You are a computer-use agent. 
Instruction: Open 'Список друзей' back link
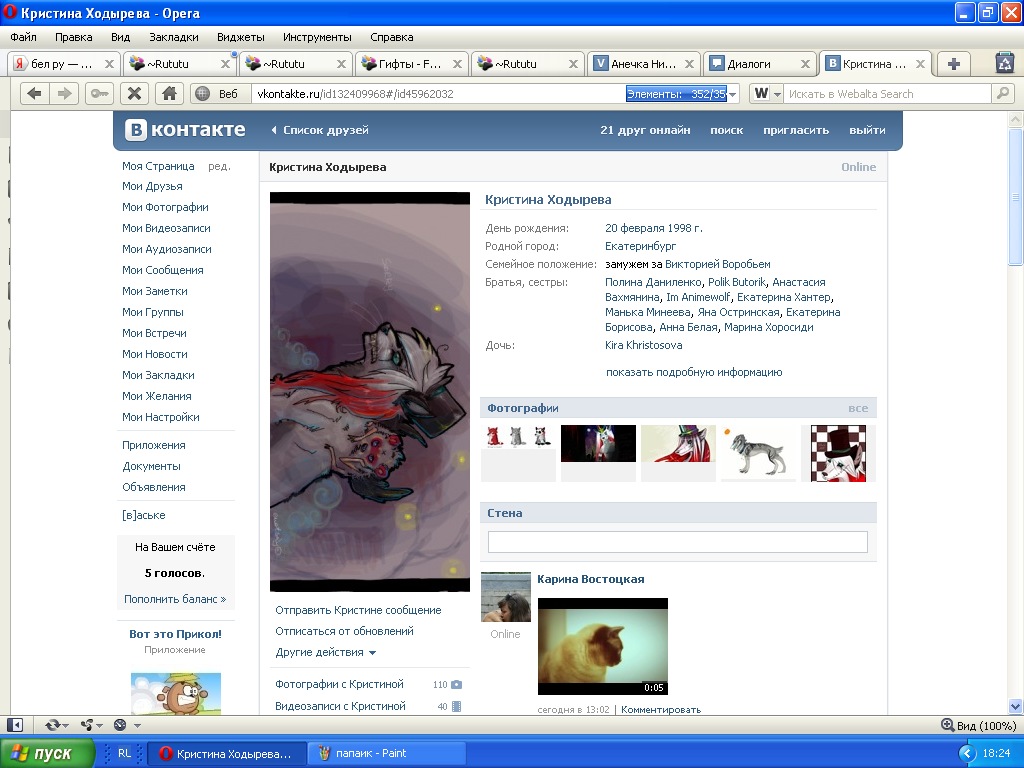coord(320,130)
